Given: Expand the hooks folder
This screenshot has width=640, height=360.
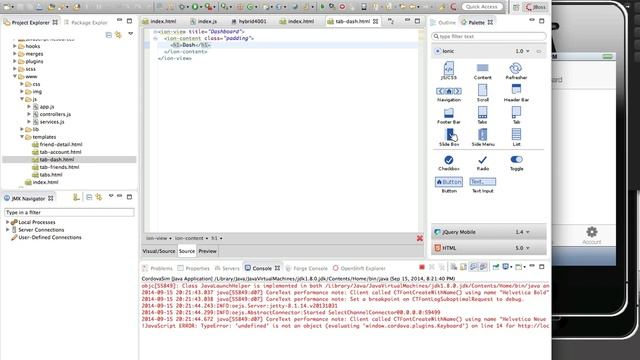Looking at the screenshot, I should 15,46.
